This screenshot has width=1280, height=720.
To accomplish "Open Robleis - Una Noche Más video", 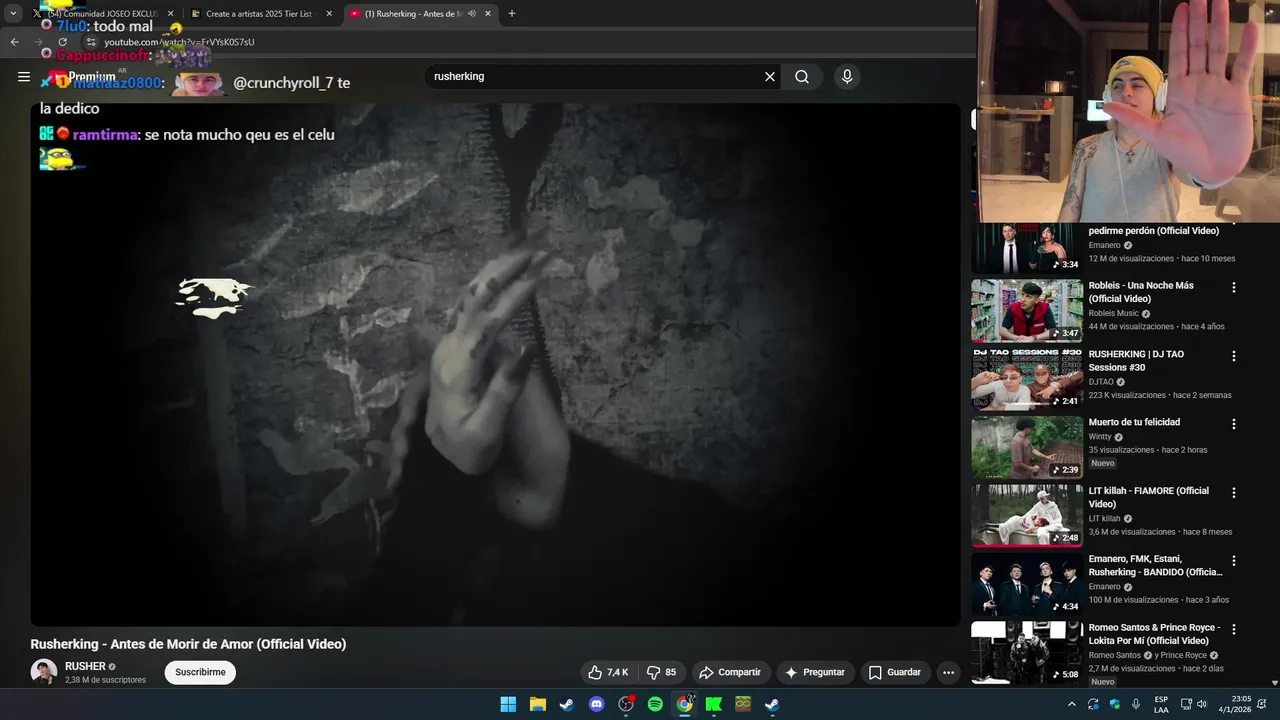I will pos(1141,292).
